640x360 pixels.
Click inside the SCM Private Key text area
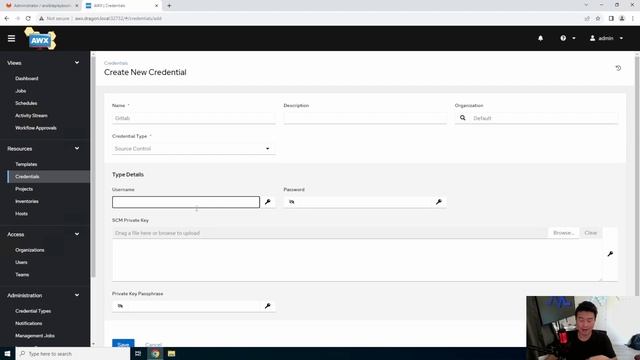click(357, 260)
